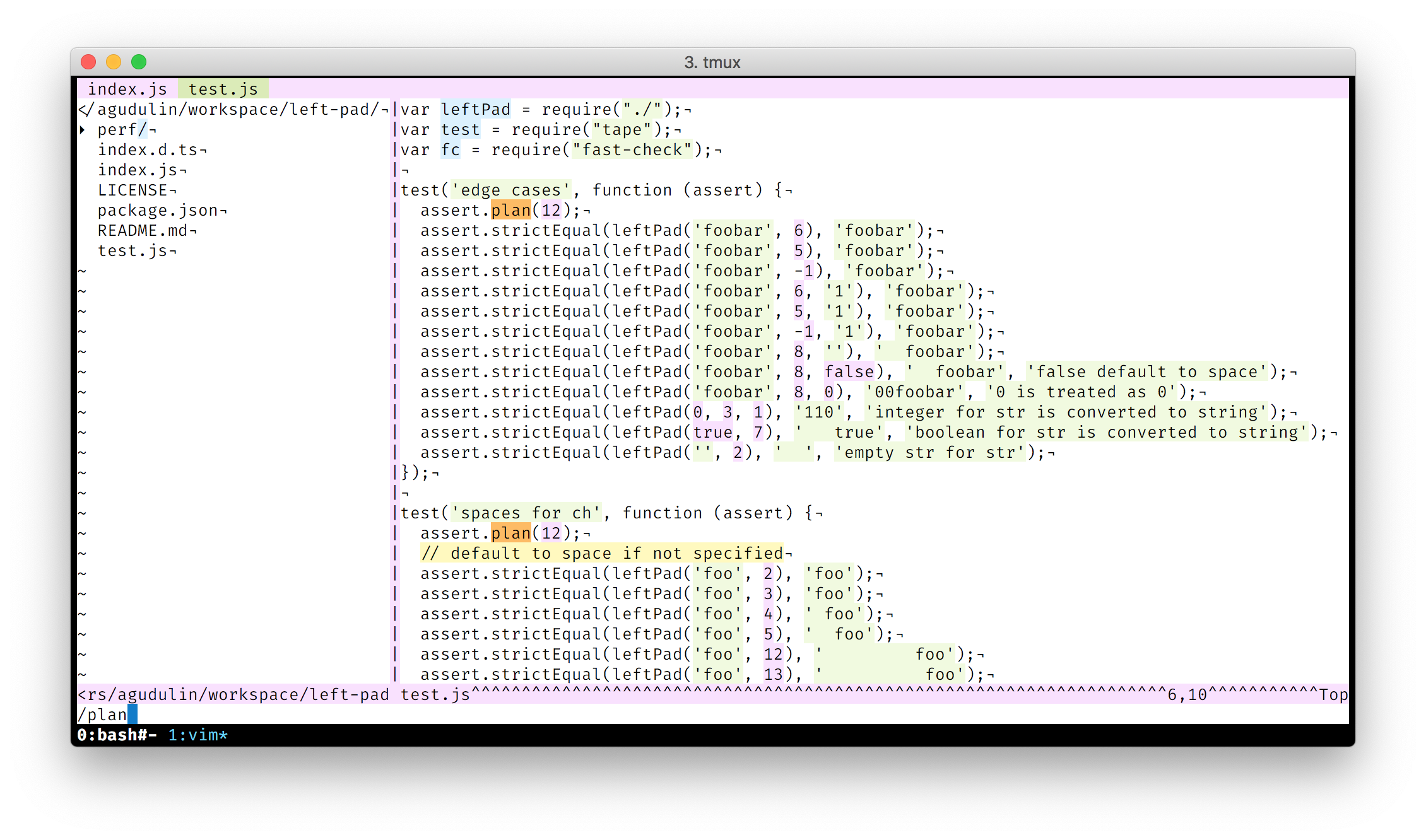Click second highlighted plan in spaces test
The width and height of the screenshot is (1426, 840).
(511, 534)
